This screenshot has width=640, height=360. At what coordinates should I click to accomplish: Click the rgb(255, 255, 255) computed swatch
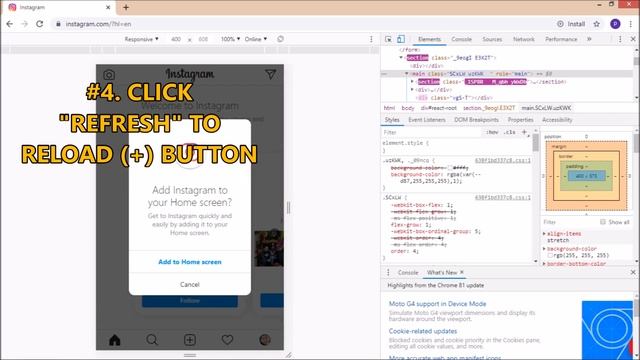tap(550, 255)
